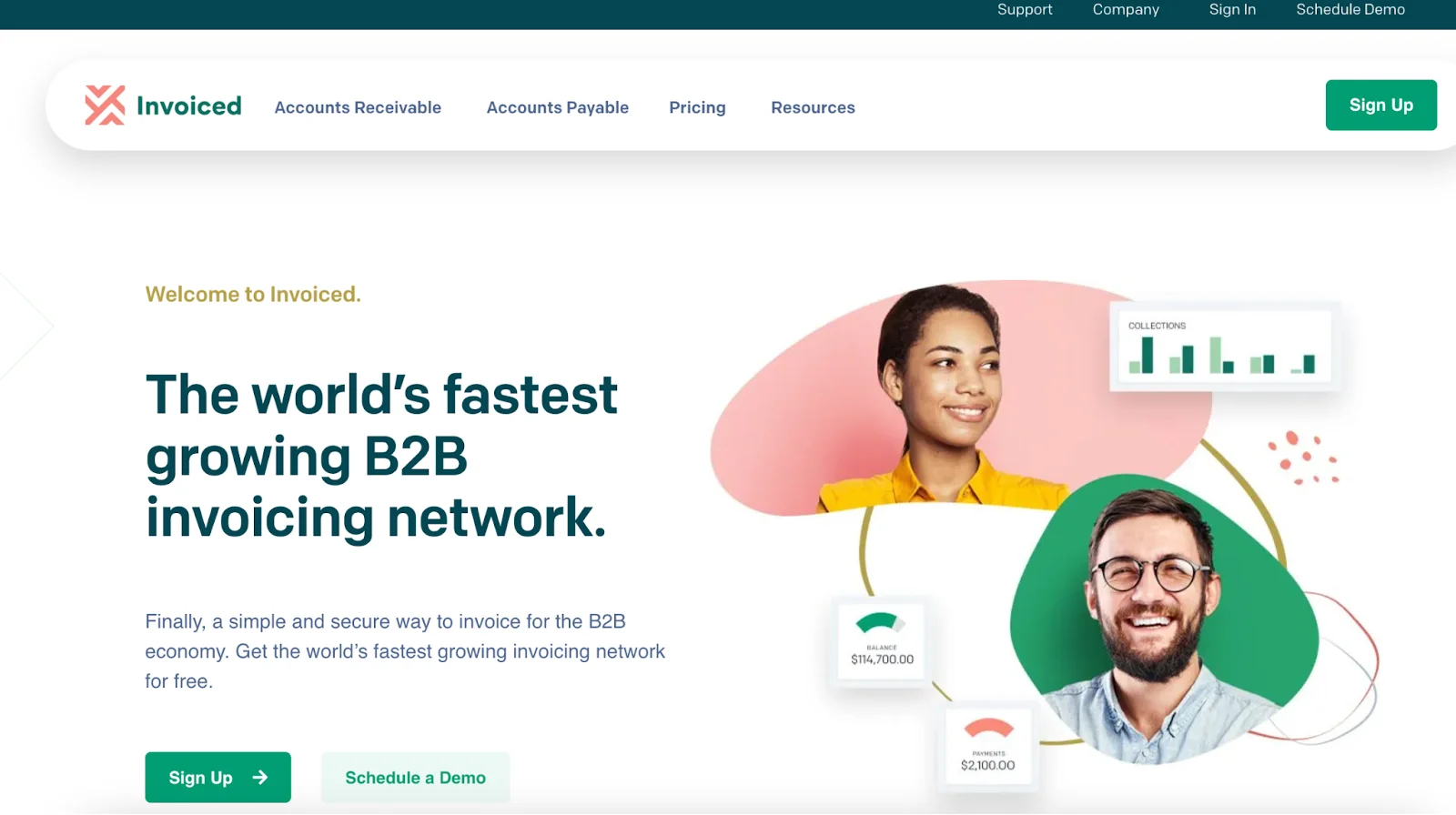Click the Schedule a Demo button

click(x=415, y=777)
